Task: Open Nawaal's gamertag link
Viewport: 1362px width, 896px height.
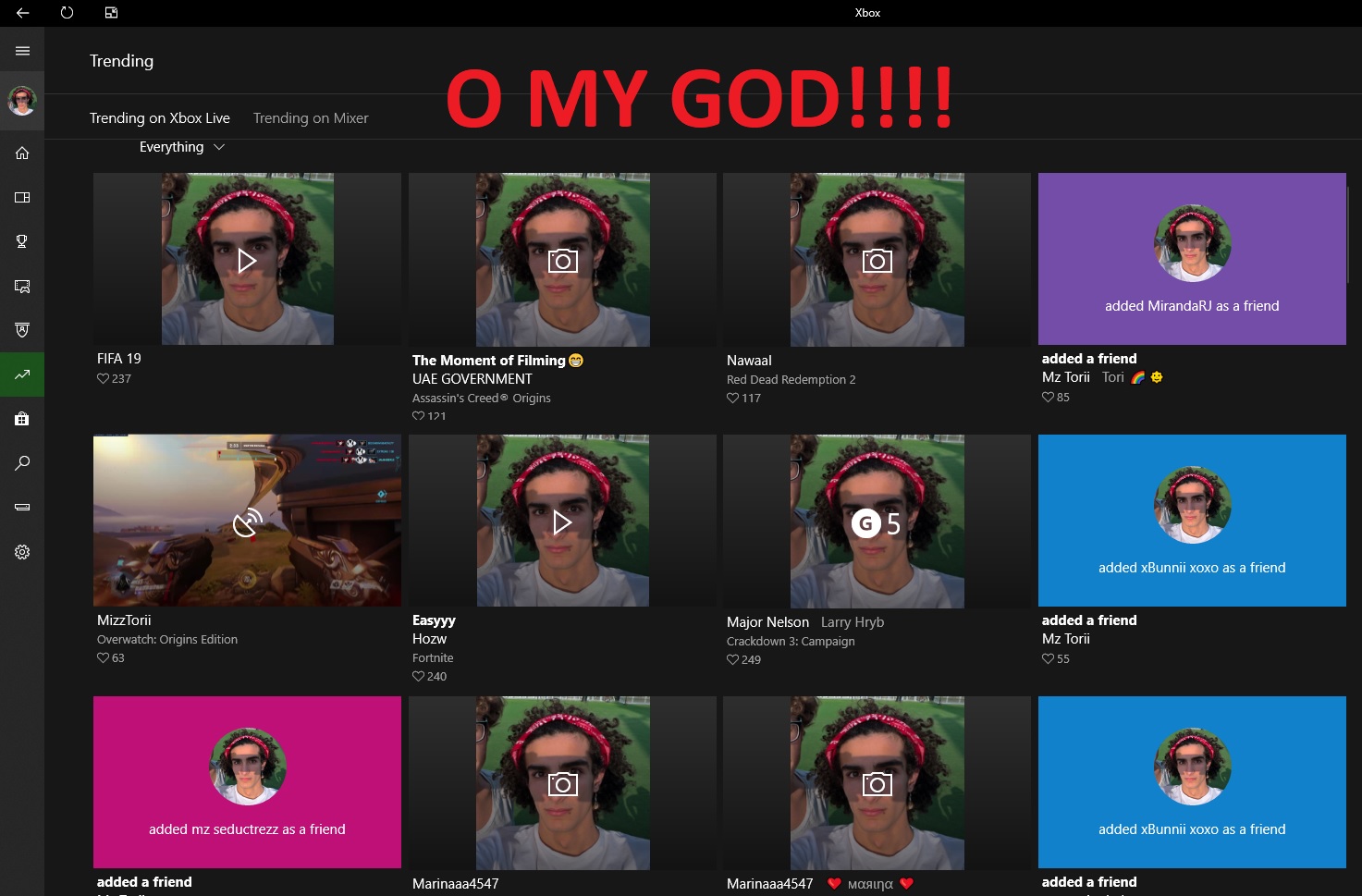Action: point(749,360)
